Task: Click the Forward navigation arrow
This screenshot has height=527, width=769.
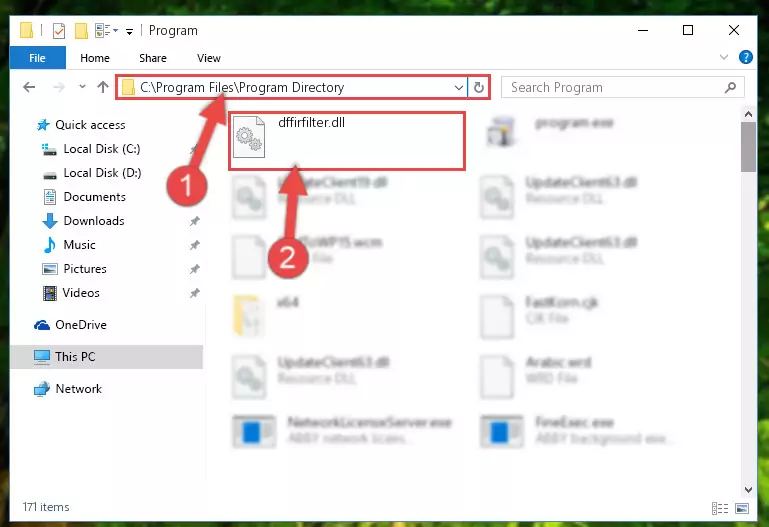Action: click(x=58, y=87)
